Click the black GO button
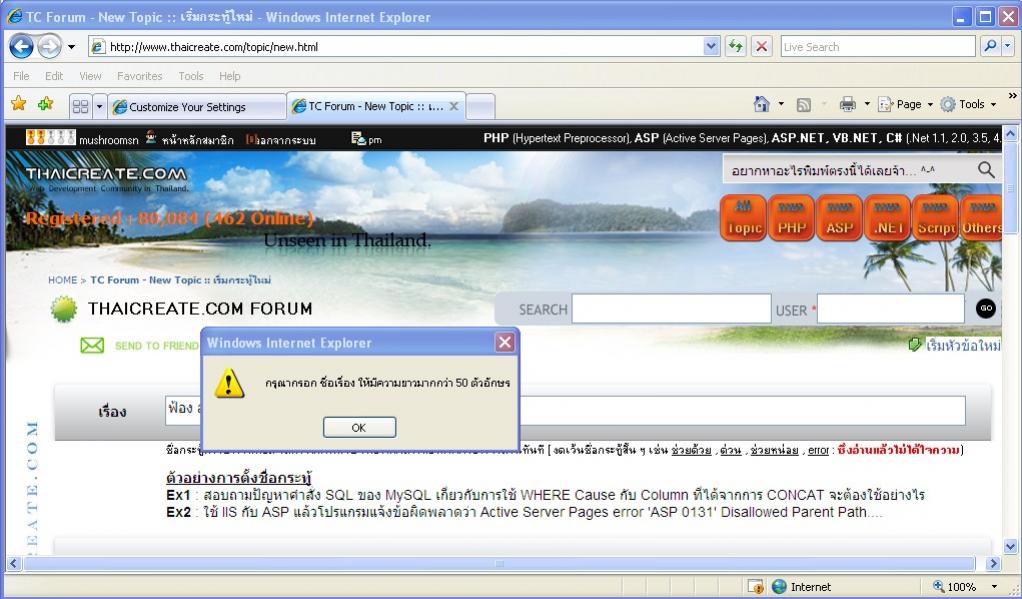The image size is (1022, 599). click(986, 308)
